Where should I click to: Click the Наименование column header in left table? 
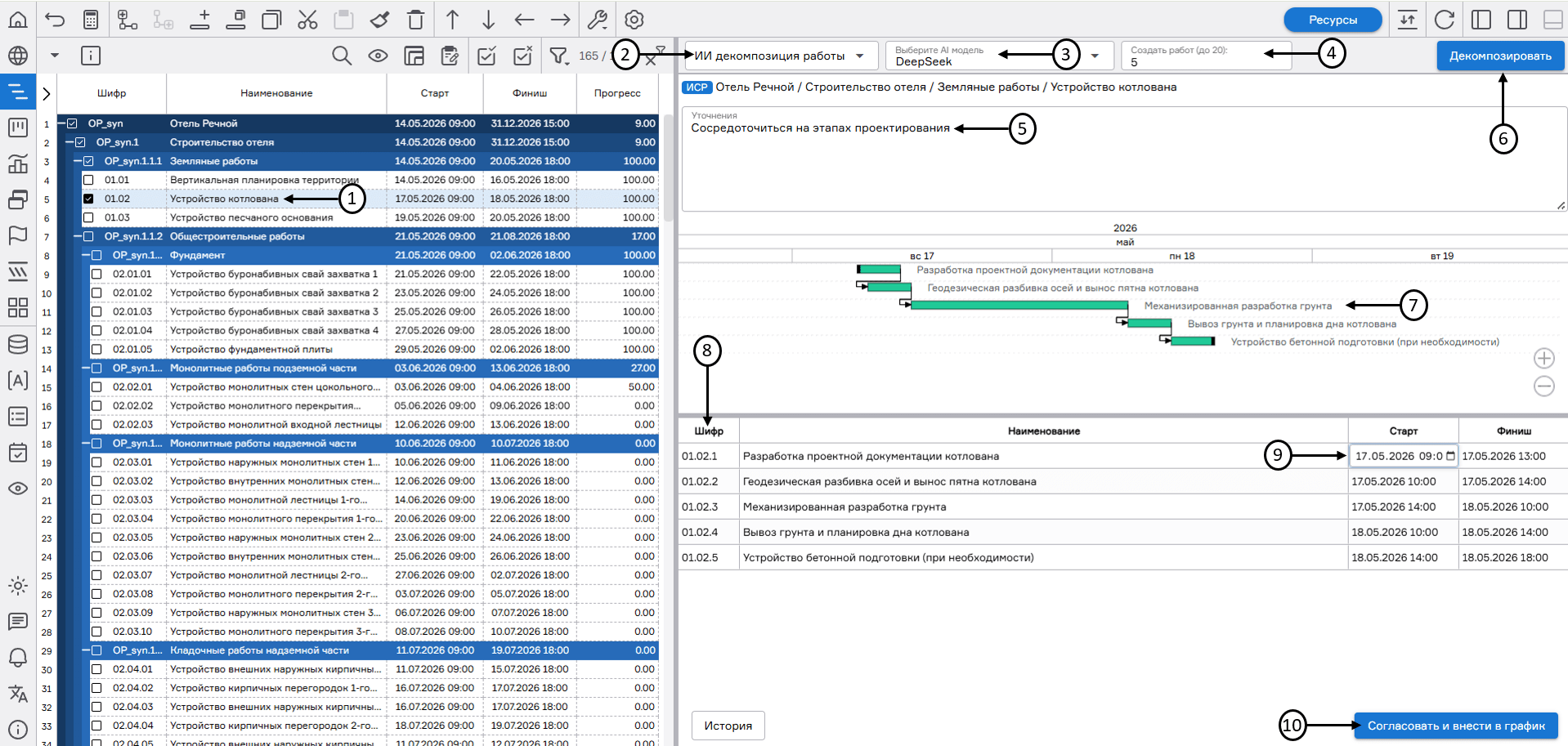point(276,93)
